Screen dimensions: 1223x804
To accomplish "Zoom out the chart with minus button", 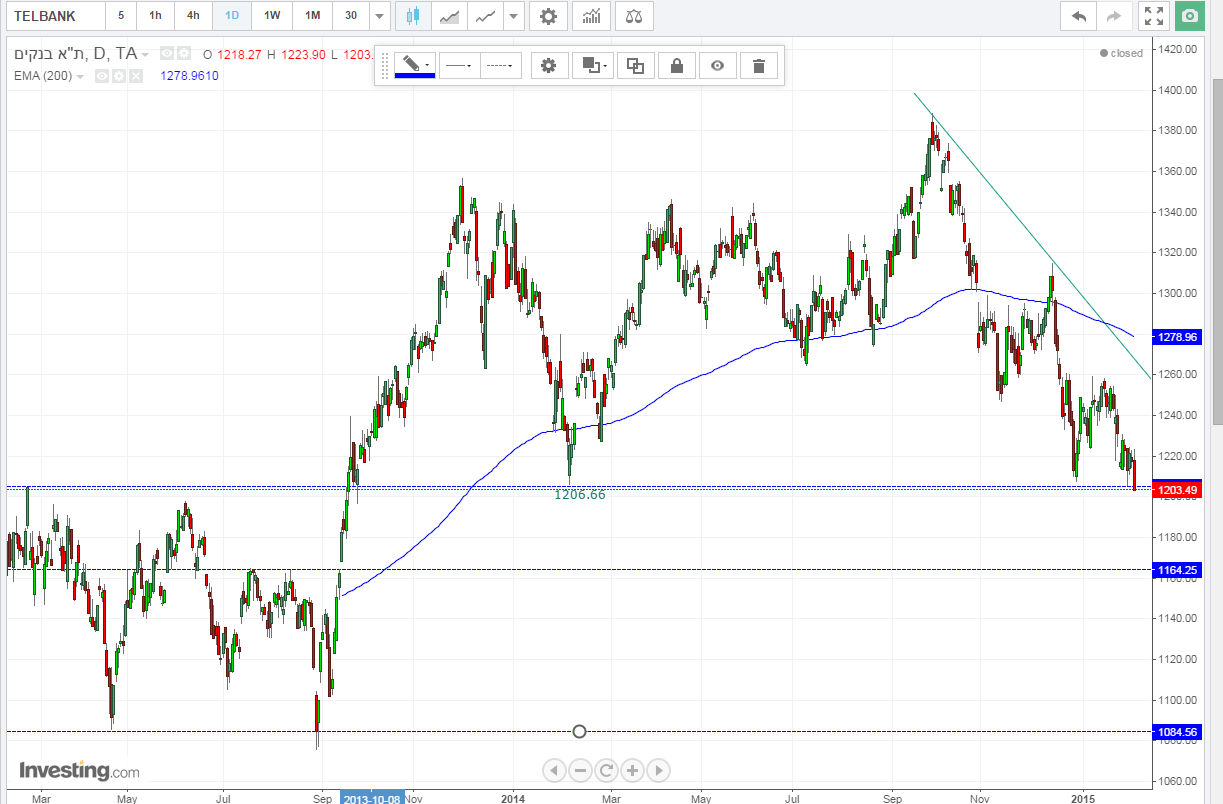I will click(580, 770).
